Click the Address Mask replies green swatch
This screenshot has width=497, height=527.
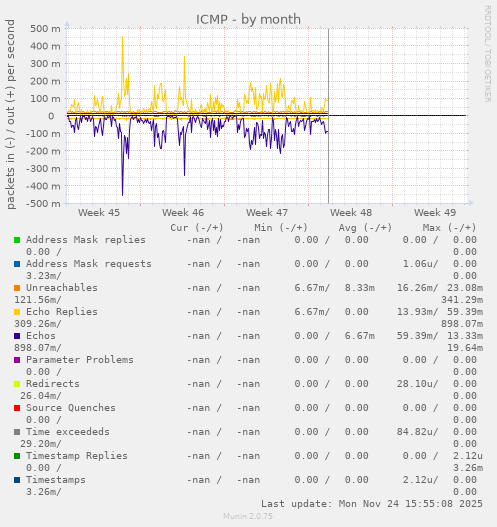pyautogui.click(x=17, y=240)
